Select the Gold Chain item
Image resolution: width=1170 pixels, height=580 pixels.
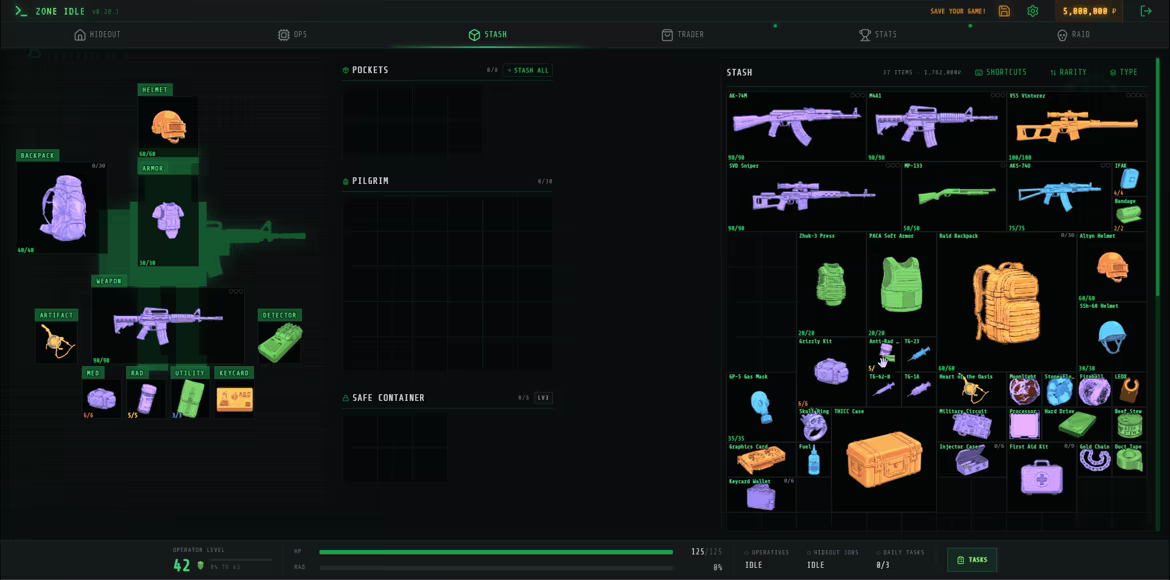point(1095,459)
